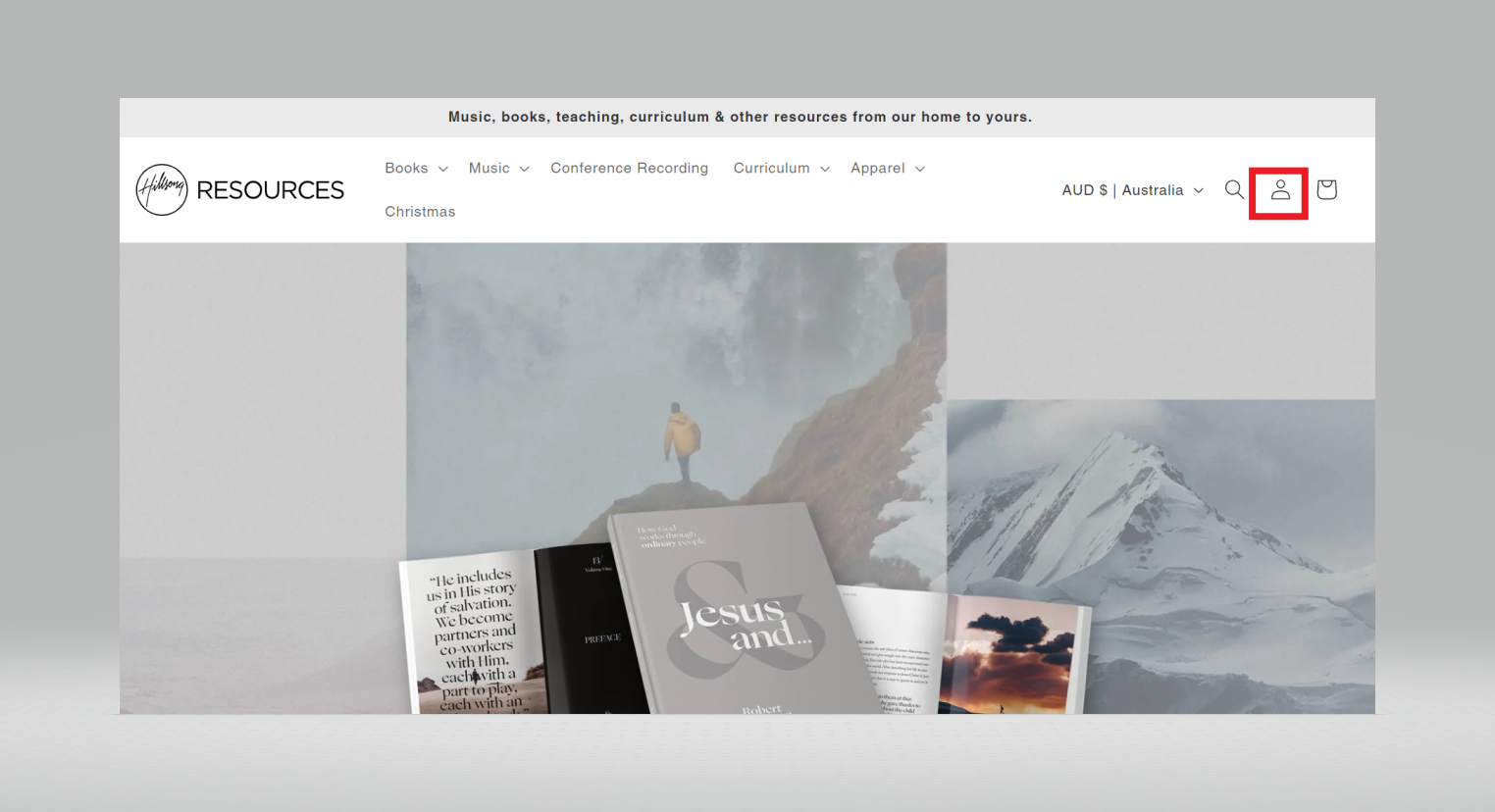Image resolution: width=1495 pixels, height=812 pixels.
Task: Open the shopping cart icon
Action: click(x=1326, y=189)
